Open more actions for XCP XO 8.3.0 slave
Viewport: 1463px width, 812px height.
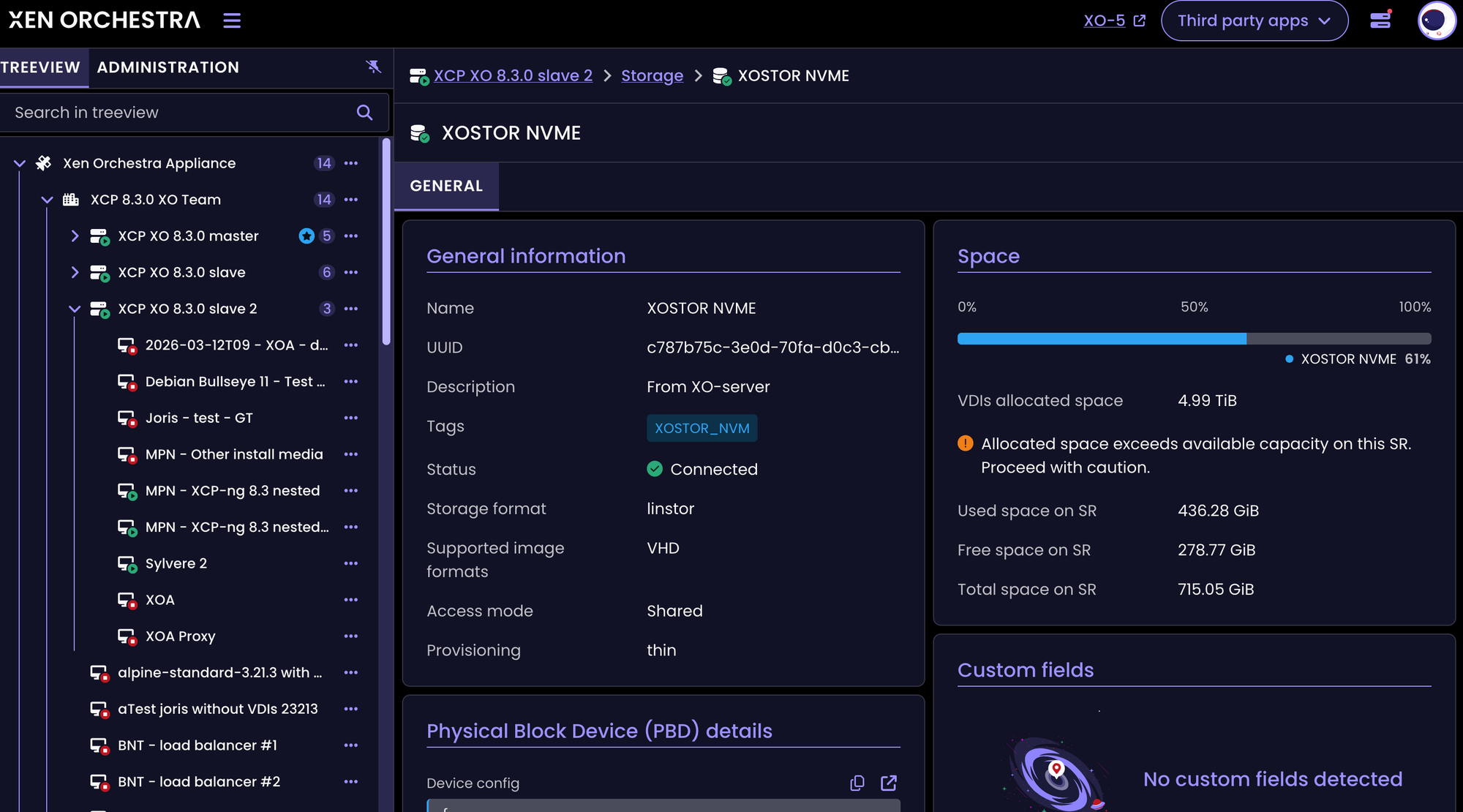[x=351, y=272]
